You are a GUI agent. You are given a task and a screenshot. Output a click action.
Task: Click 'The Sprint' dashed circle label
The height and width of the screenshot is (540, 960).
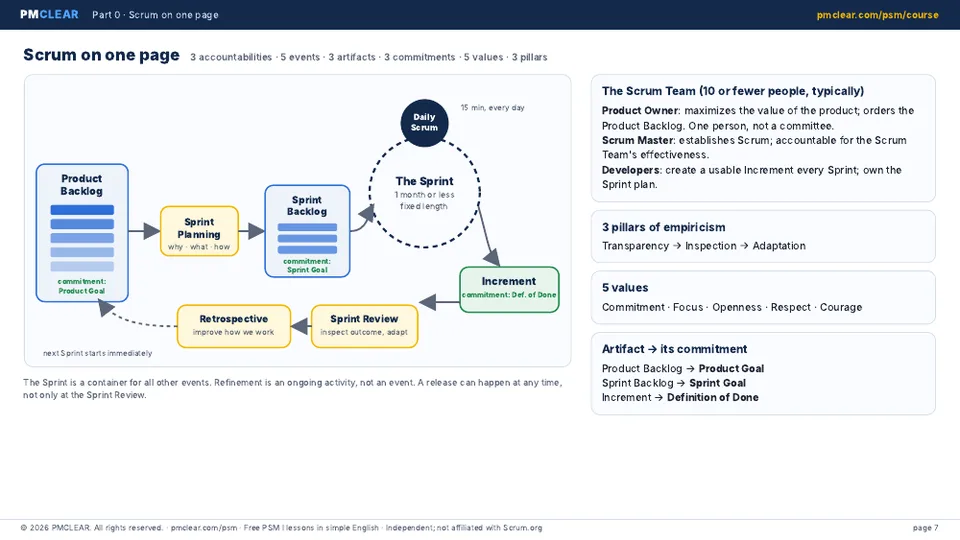(424, 181)
